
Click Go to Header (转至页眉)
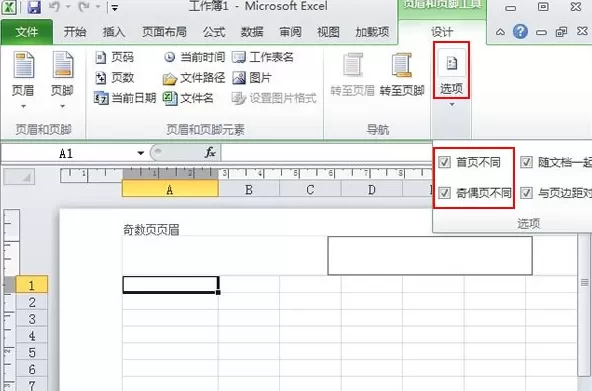coord(352,75)
